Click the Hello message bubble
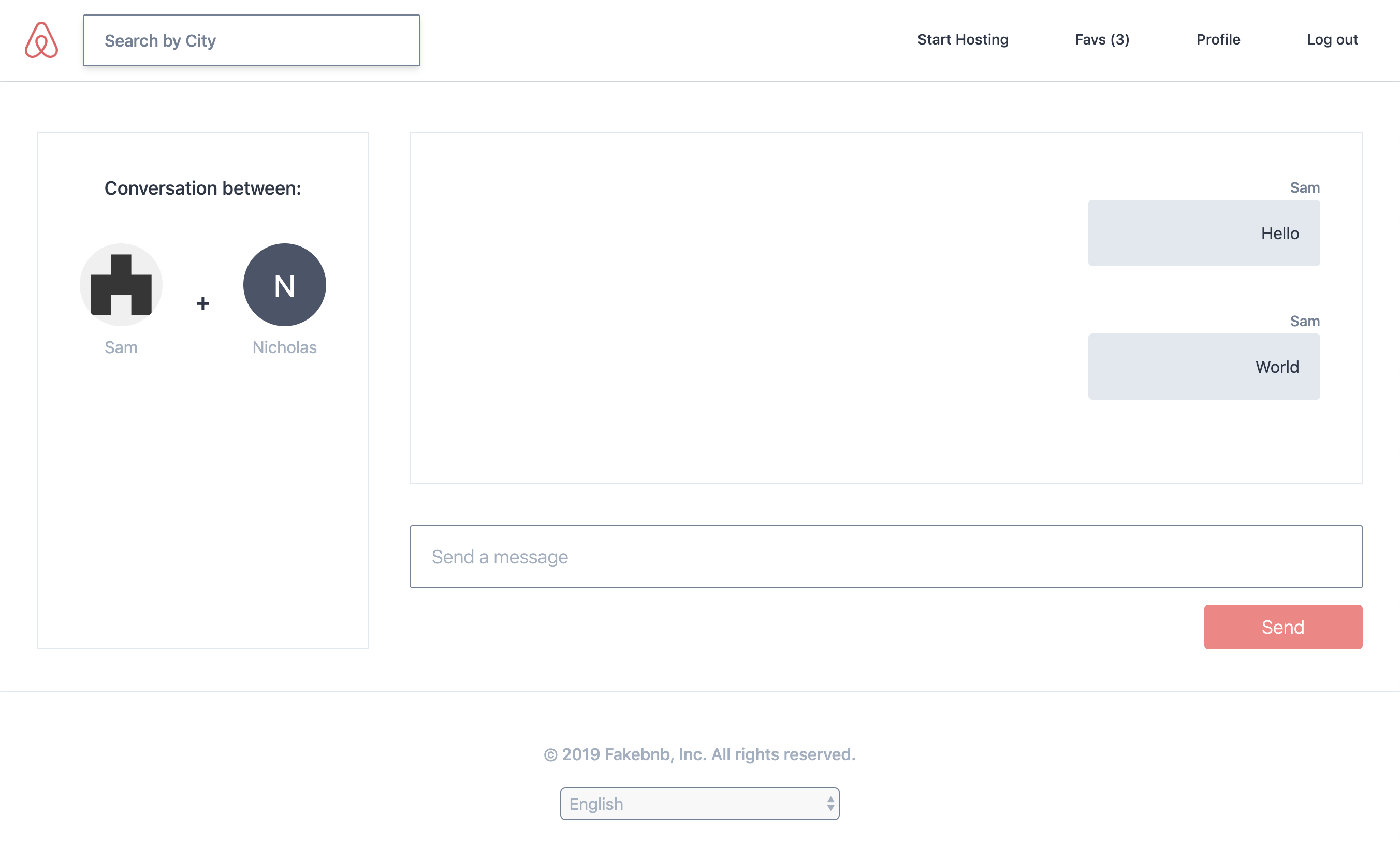Image resolution: width=1400 pixels, height=843 pixels. [x=1203, y=233]
